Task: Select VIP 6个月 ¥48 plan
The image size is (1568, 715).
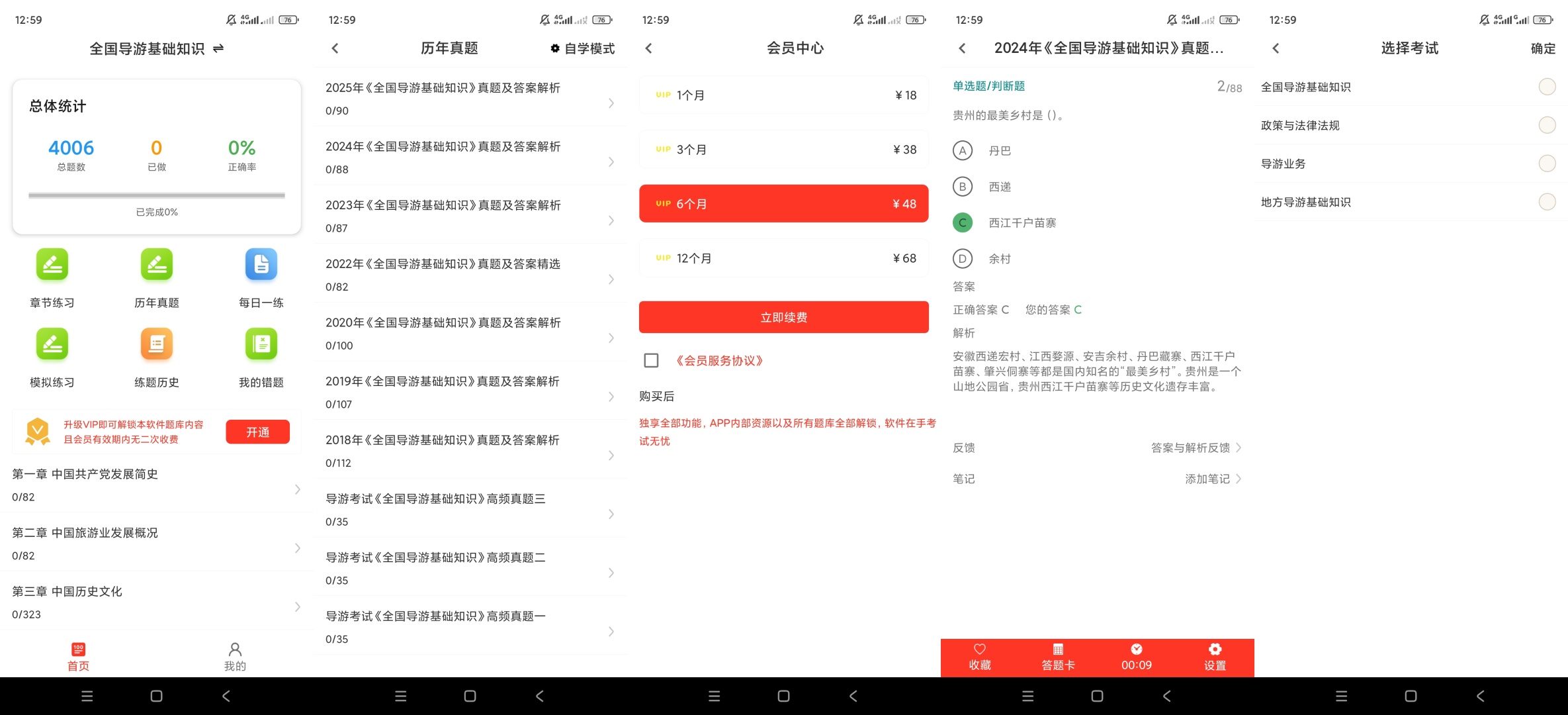Action: click(783, 203)
